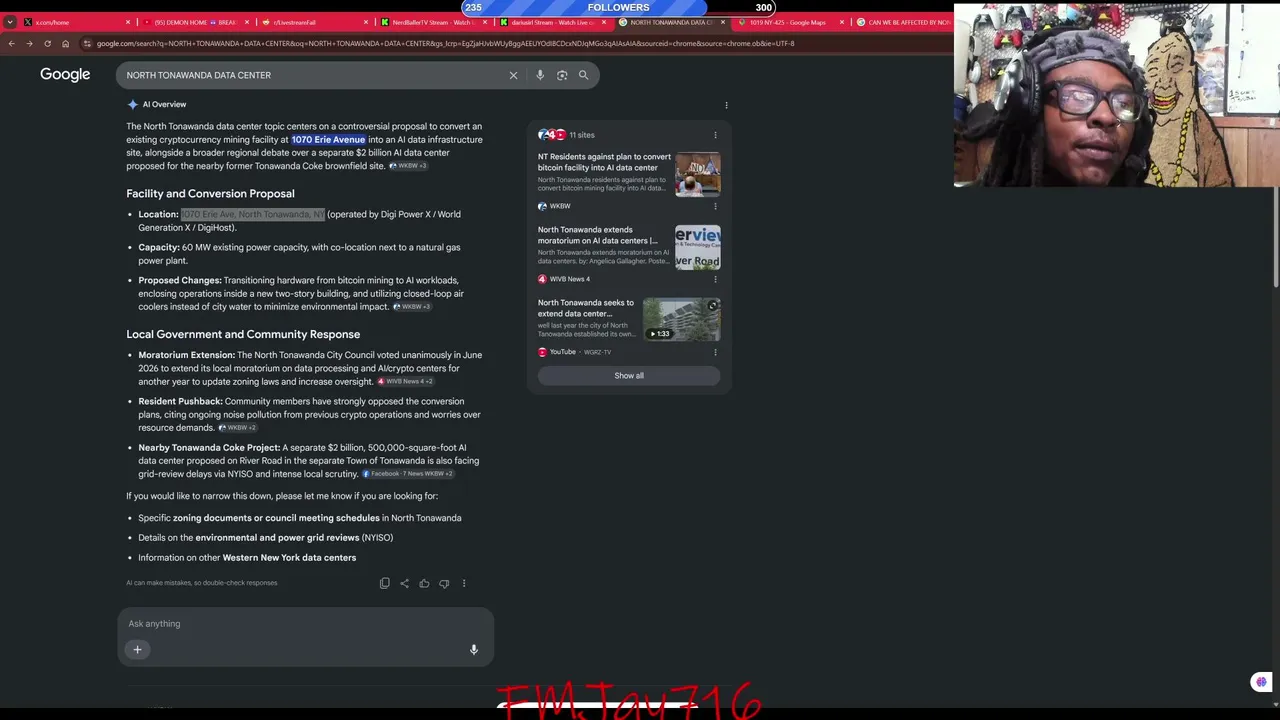Click the moratorium article thumbnail image

coord(697,247)
